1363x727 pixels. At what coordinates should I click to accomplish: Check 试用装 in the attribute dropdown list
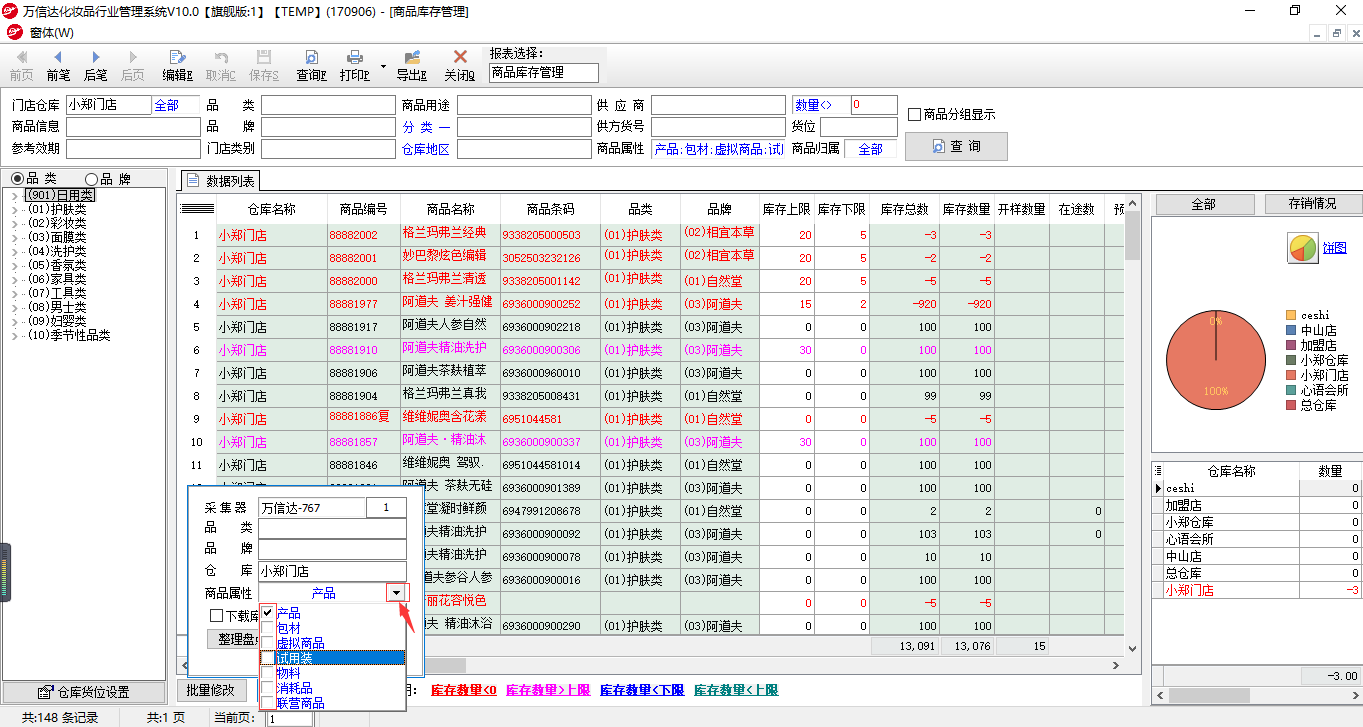point(267,658)
